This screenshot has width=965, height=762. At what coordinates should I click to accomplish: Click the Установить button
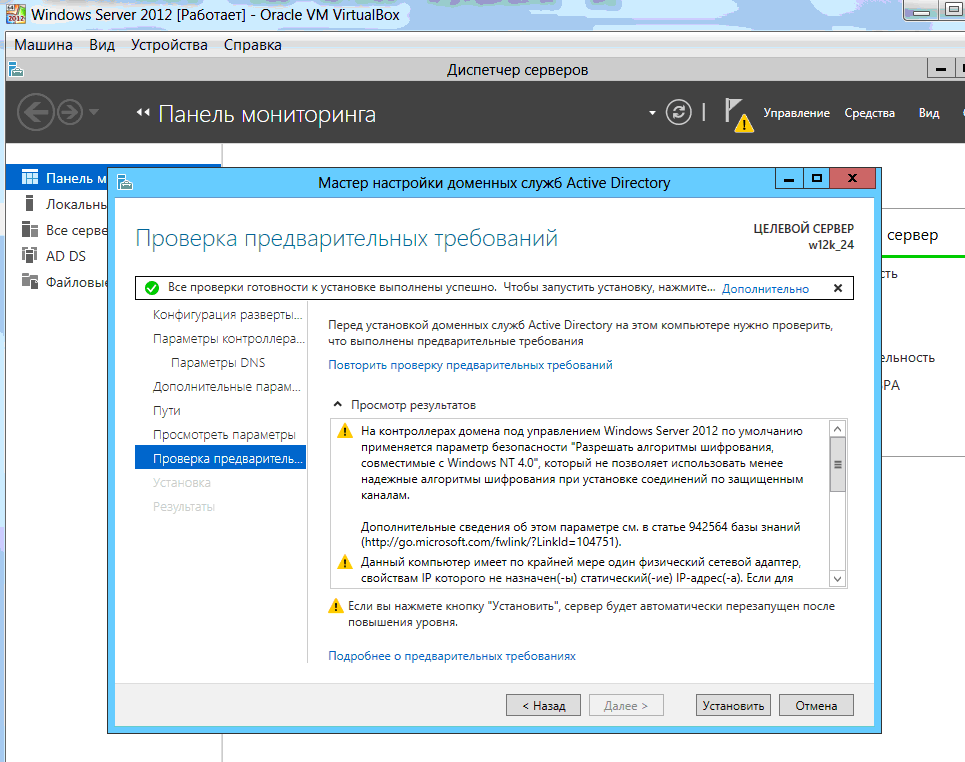(733, 705)
